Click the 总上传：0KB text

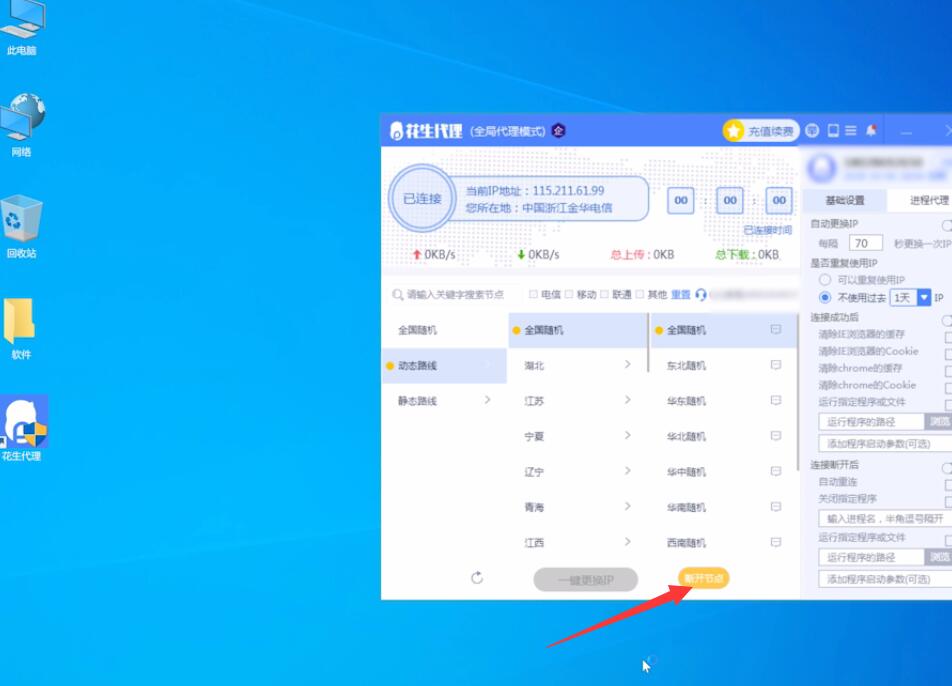point(642,254)
